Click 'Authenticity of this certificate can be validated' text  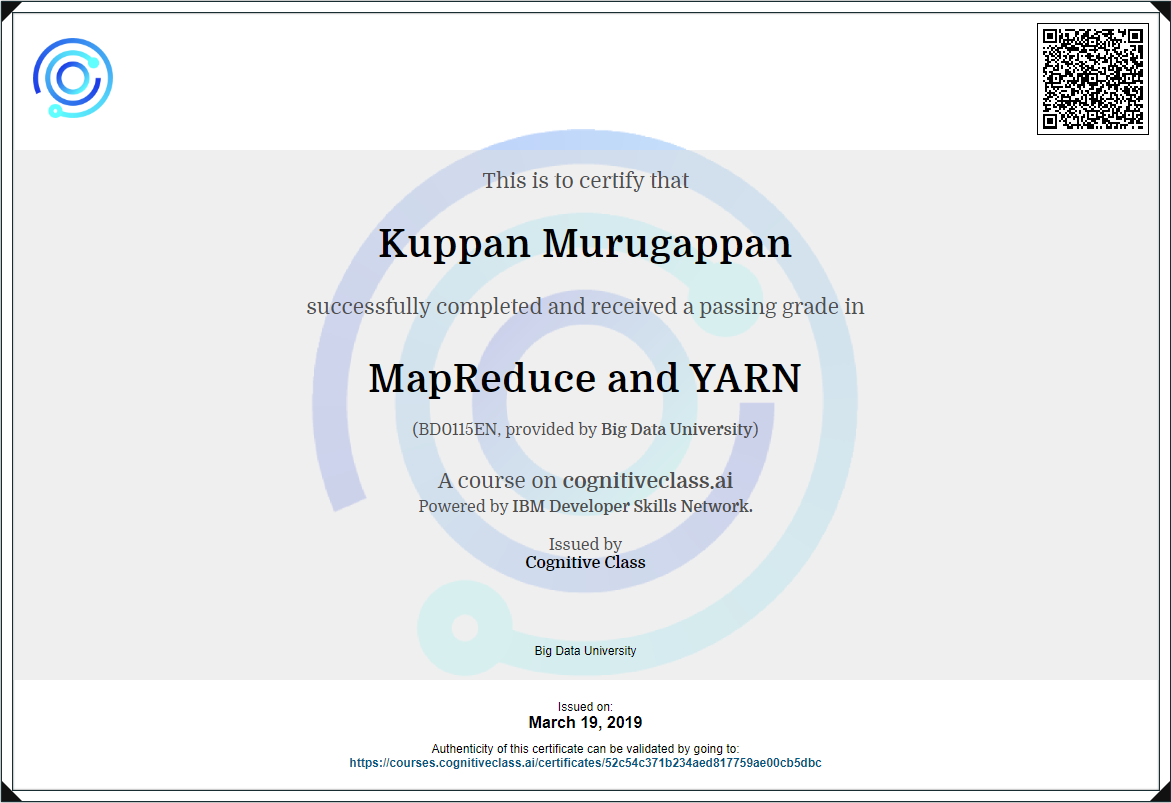(x=586, y=748)
